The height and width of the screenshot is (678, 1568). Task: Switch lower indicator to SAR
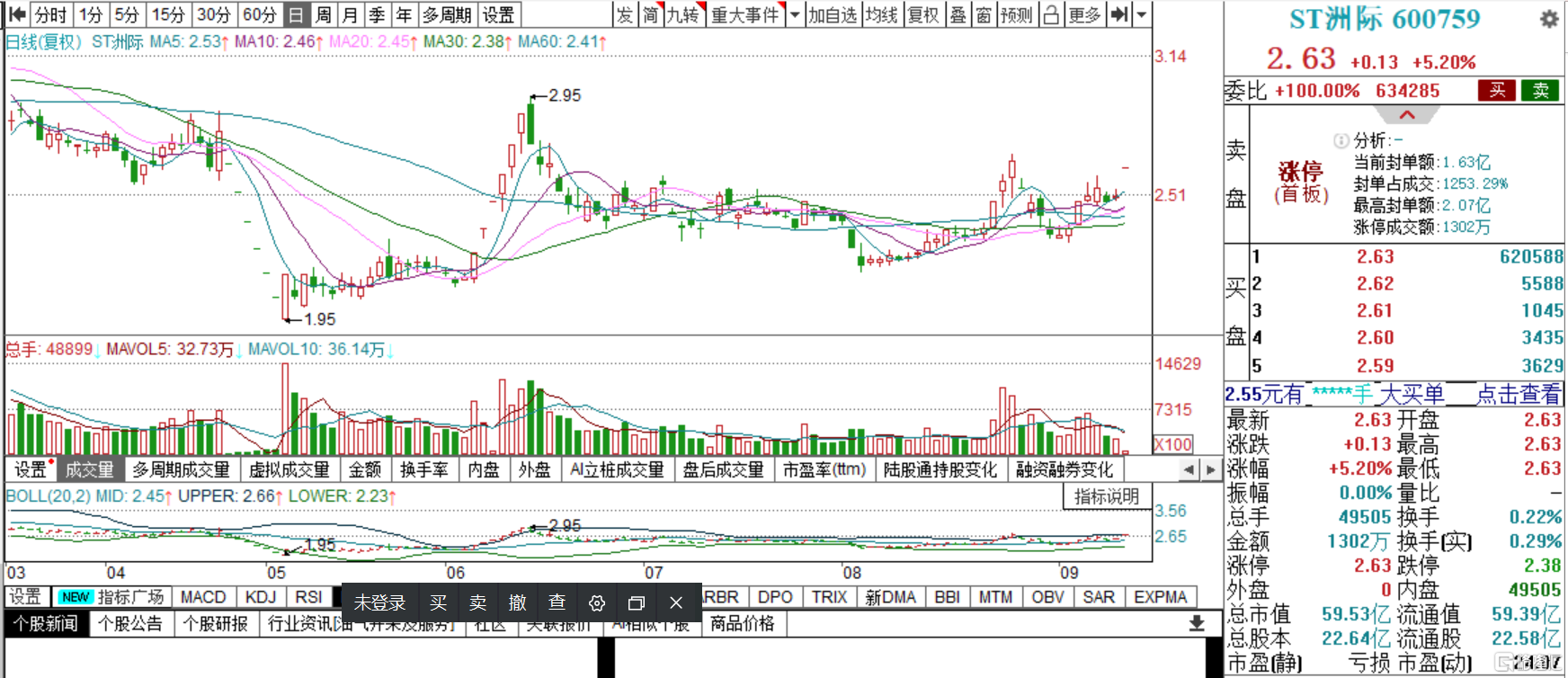[1099, 597]
